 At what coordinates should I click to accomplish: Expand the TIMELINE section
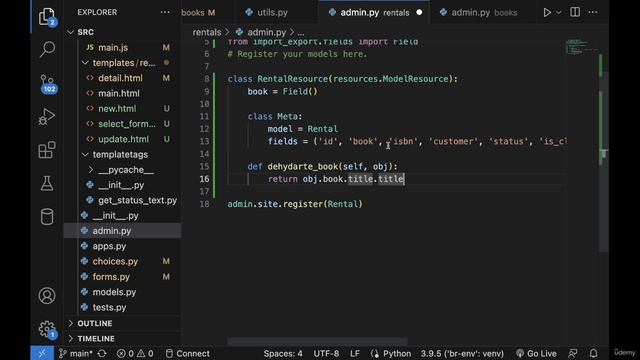click(x=96, y=339)
